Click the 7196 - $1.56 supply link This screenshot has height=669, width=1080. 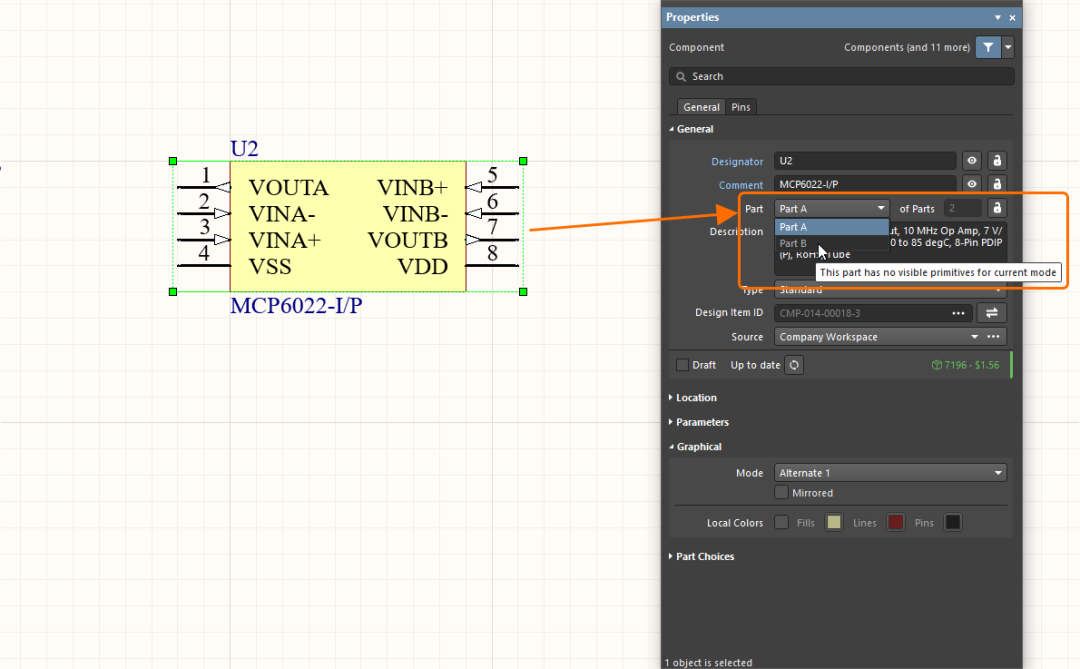coord(965,364)
